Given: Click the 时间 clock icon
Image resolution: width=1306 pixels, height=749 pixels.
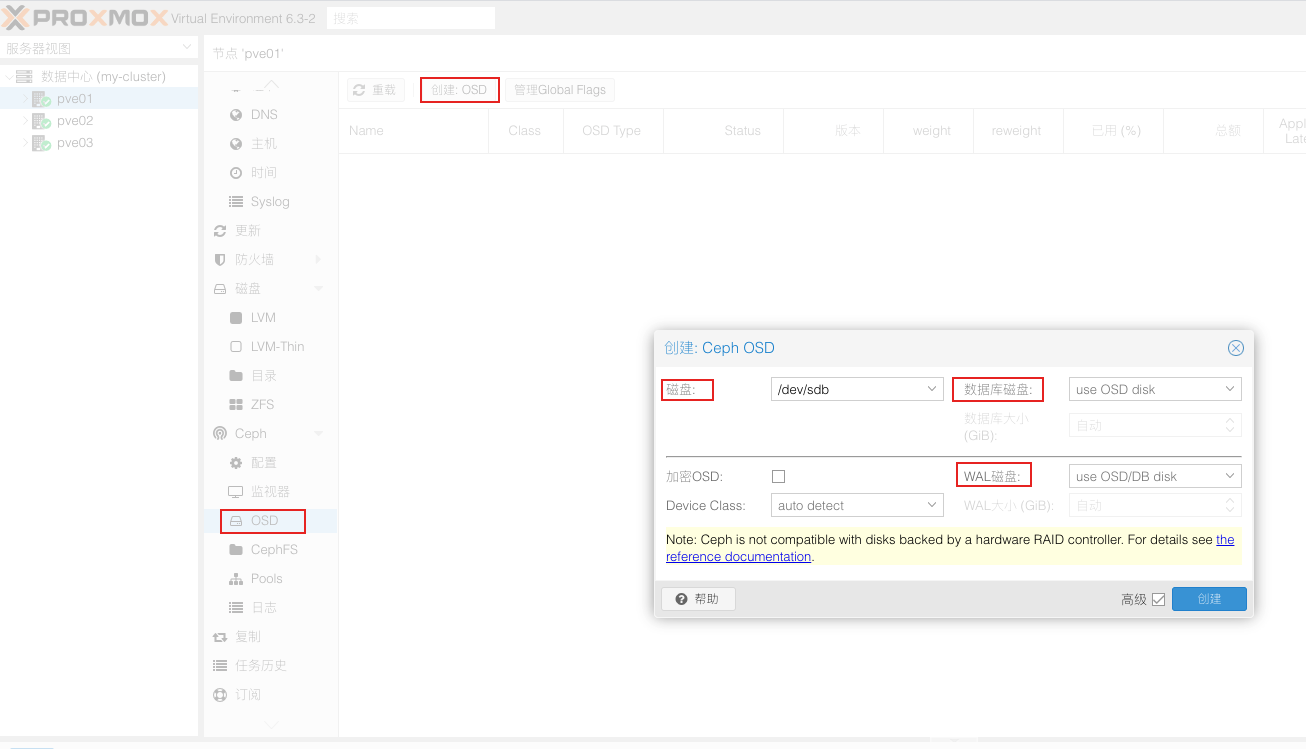Looking at the screenshot, I should point(236,173).
